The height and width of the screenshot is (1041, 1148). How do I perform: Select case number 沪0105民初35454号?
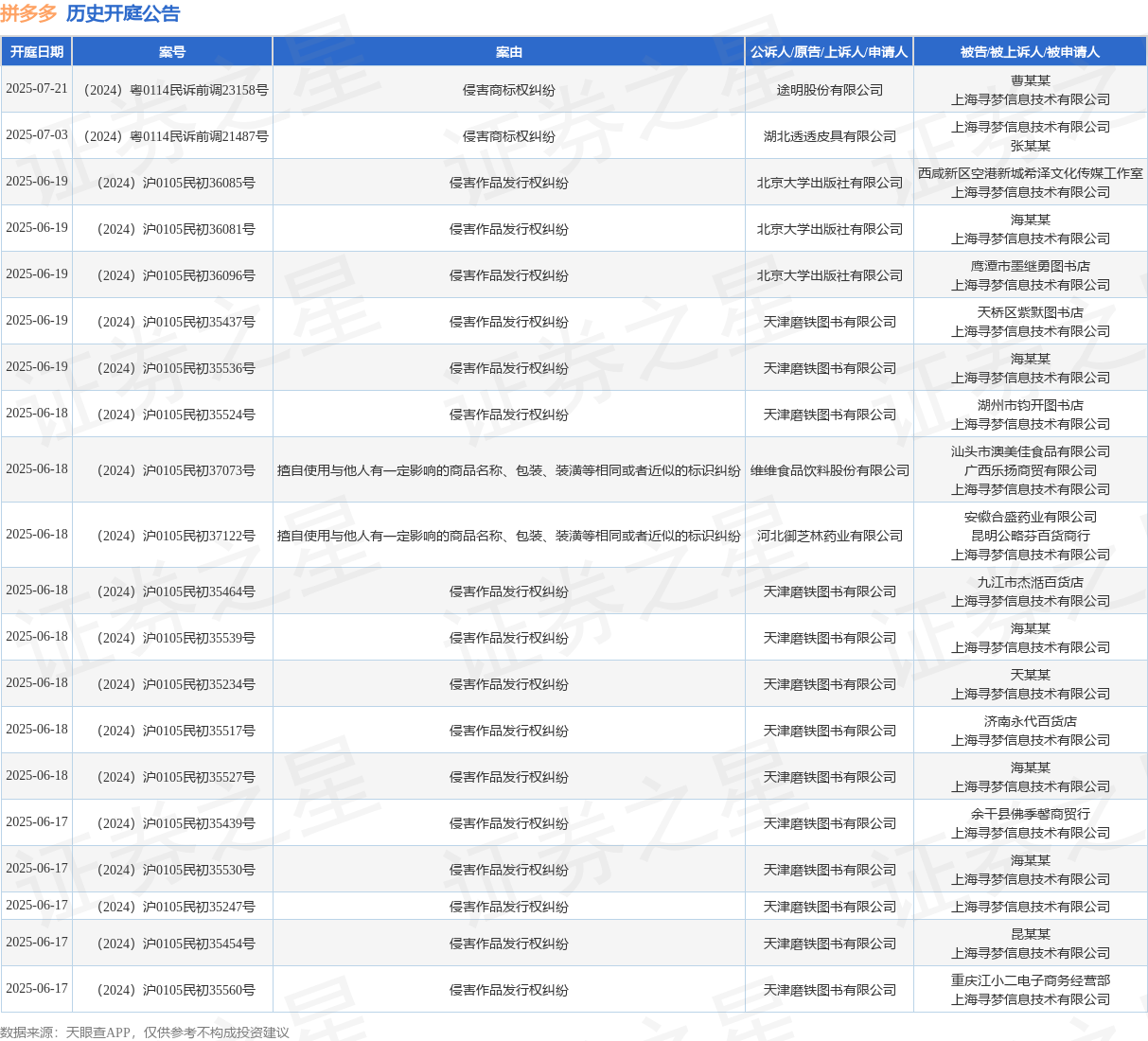[x=199, y=944]
